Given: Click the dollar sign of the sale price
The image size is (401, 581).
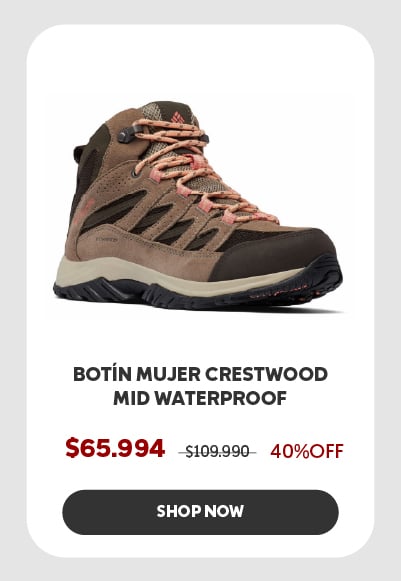Looking at the screenshot, I should [x=72, y=448].
